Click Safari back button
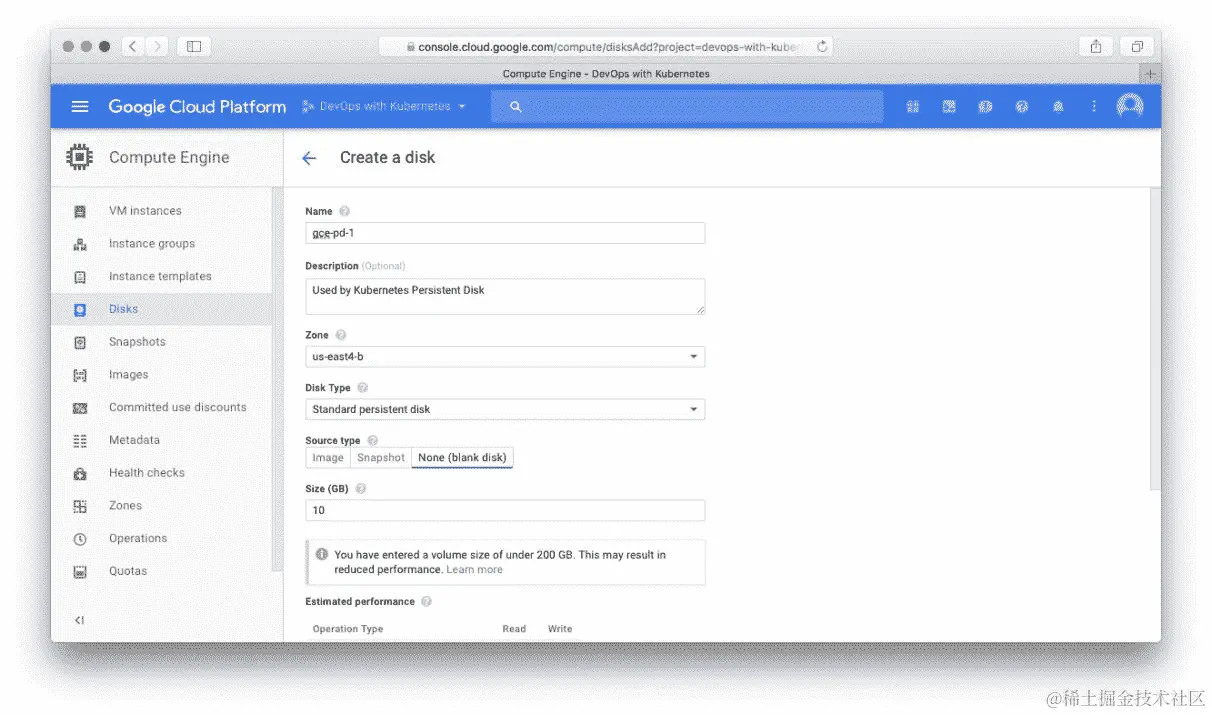The width and height of the screenshot is (1212, 715). (x=133, y=46)
